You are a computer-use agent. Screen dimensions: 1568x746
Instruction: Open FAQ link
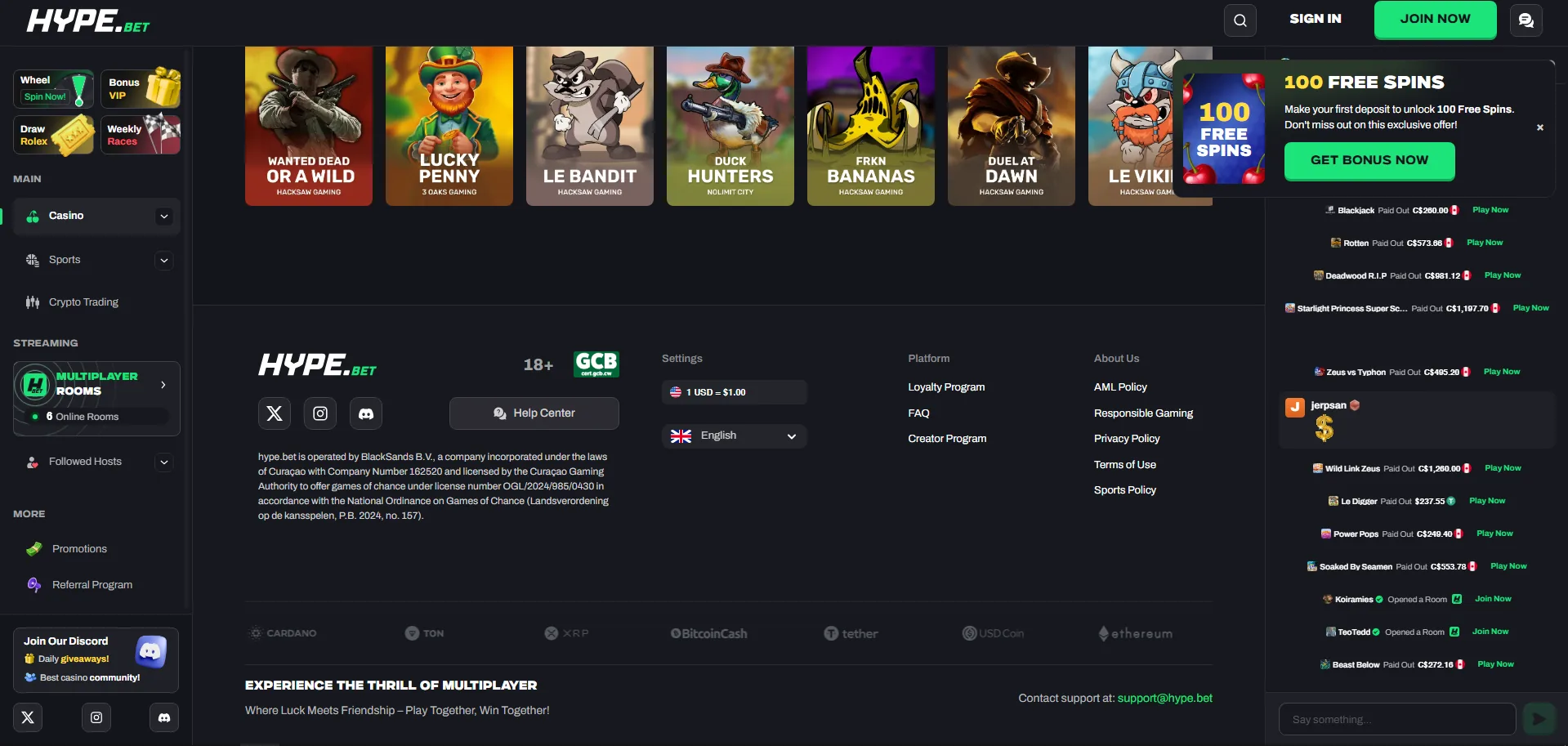[x=918, y=413]
